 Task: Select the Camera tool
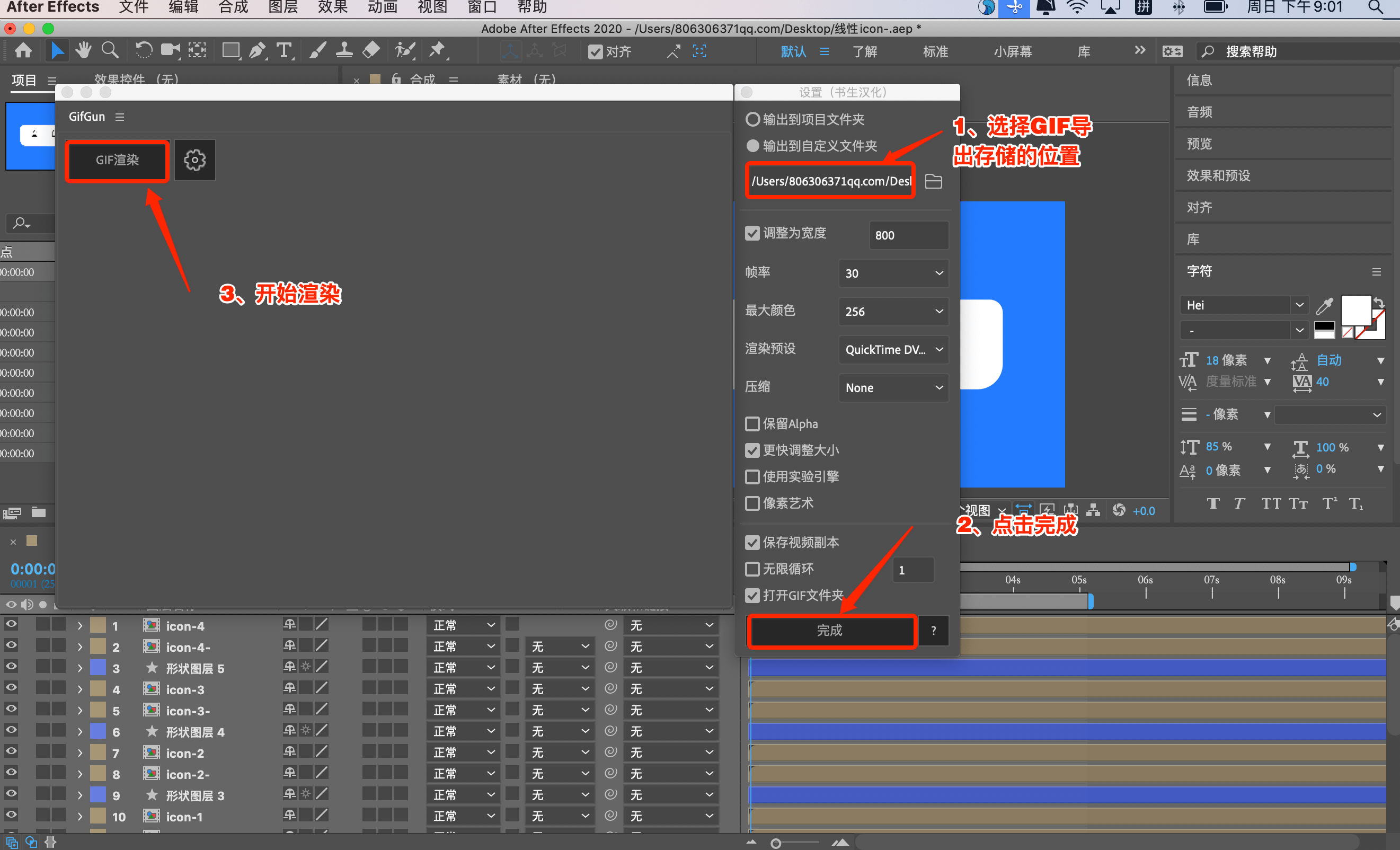point(171,51)
